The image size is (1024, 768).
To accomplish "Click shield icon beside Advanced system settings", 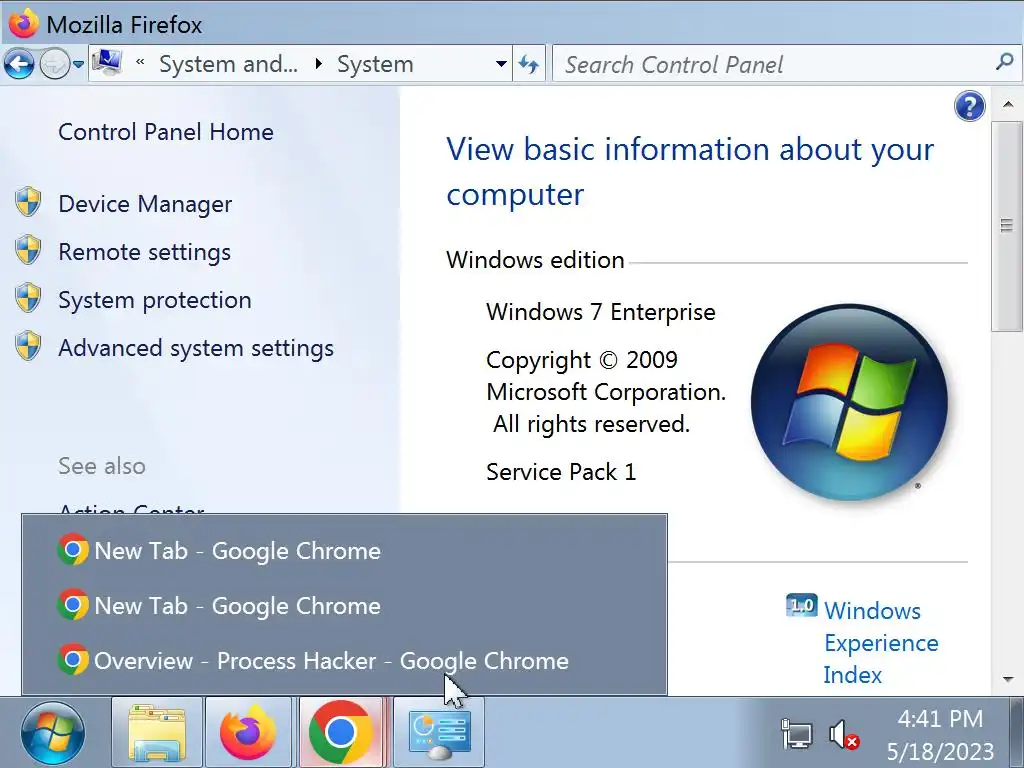I will pos(28,346).
